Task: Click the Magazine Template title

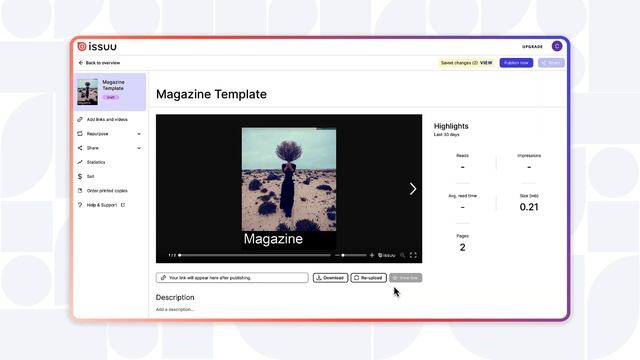Action: tap(211, 94)
